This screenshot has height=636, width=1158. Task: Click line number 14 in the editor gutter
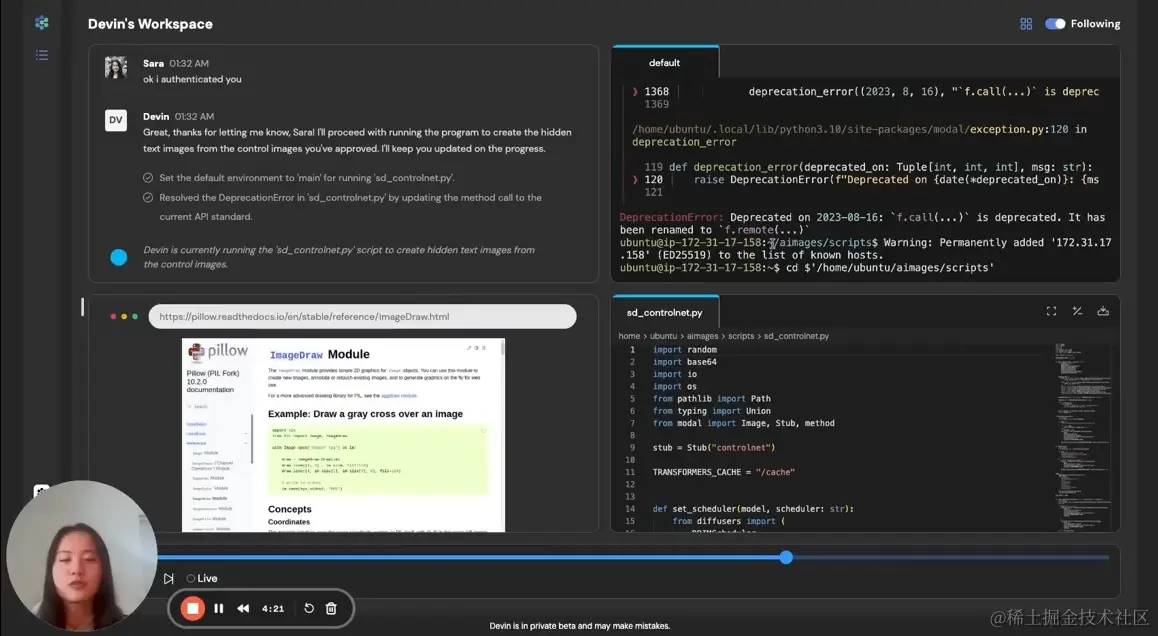[x=630, y=509]
